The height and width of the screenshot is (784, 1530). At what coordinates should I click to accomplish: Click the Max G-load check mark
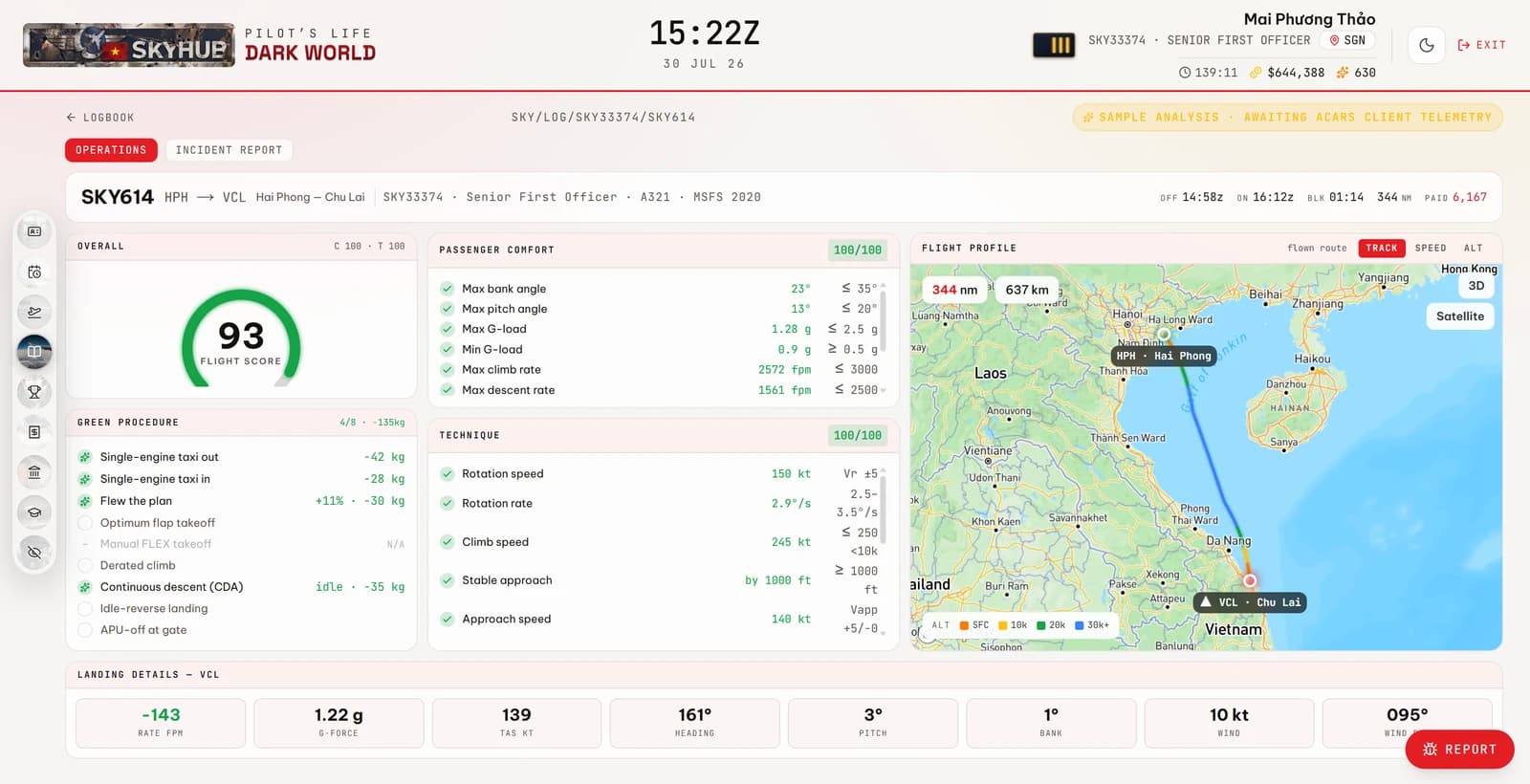pos(447,329)
